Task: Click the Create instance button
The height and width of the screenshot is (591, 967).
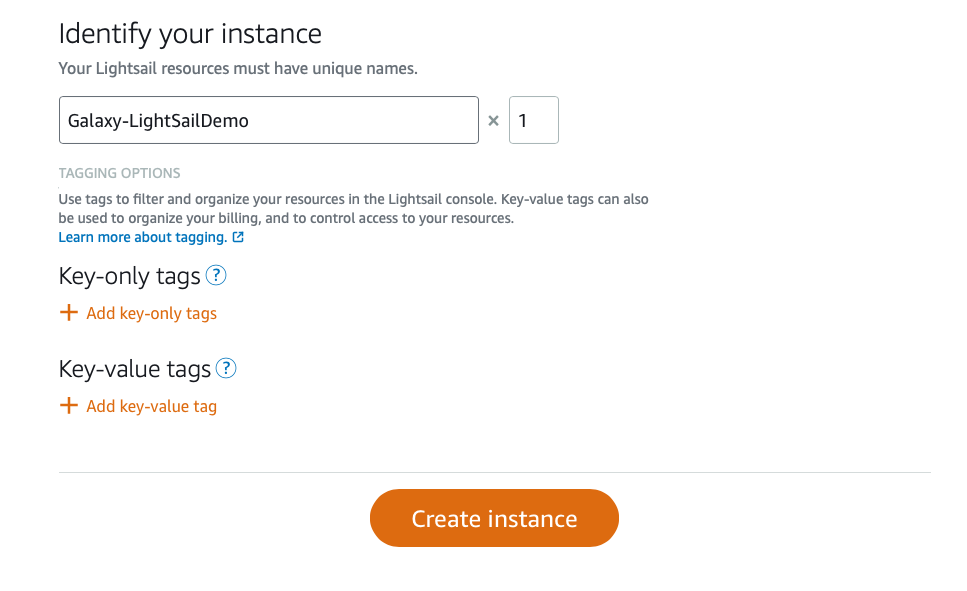Action: click(x=494, y=518)
